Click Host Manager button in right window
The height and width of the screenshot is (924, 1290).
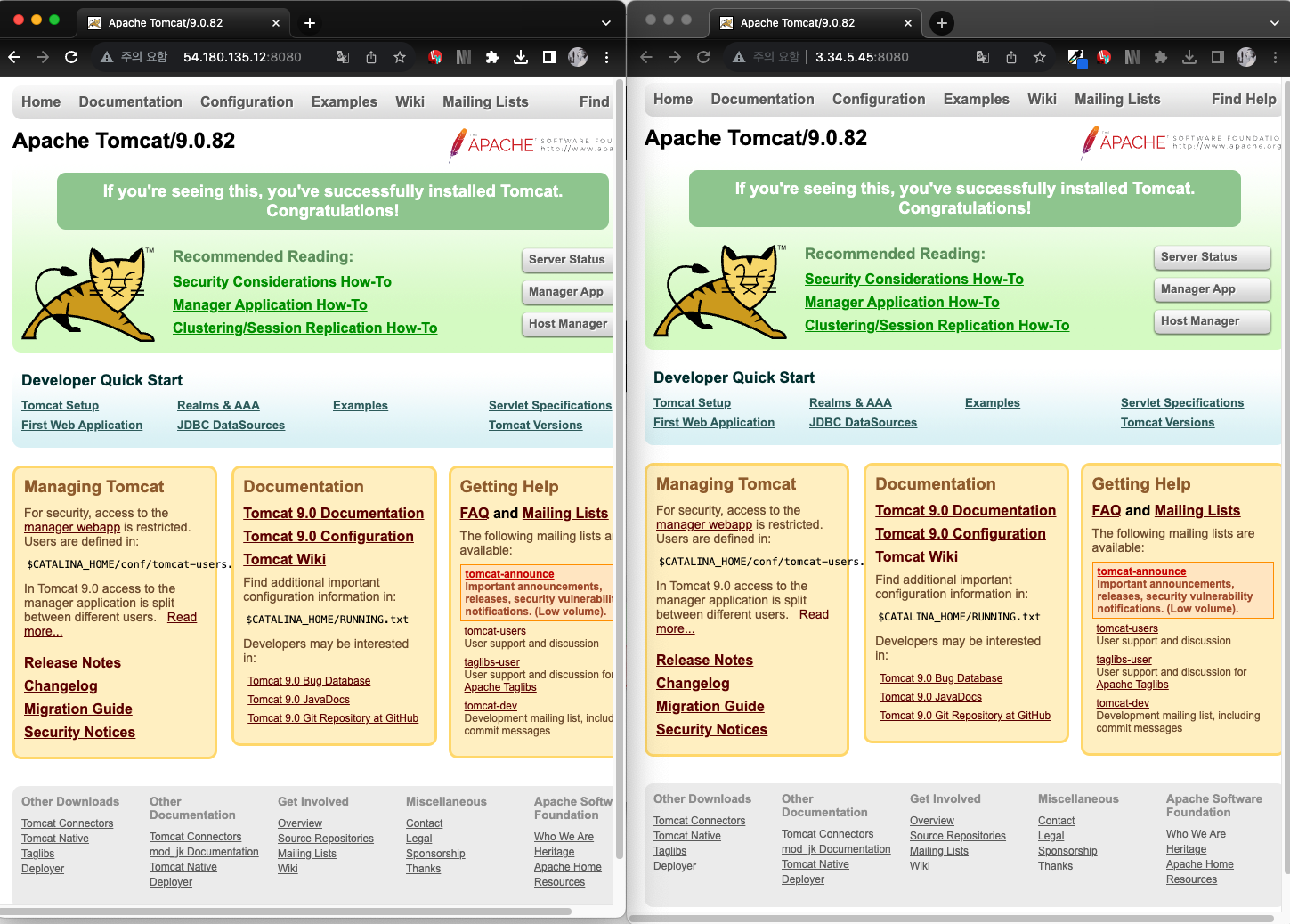[1212, 321]
